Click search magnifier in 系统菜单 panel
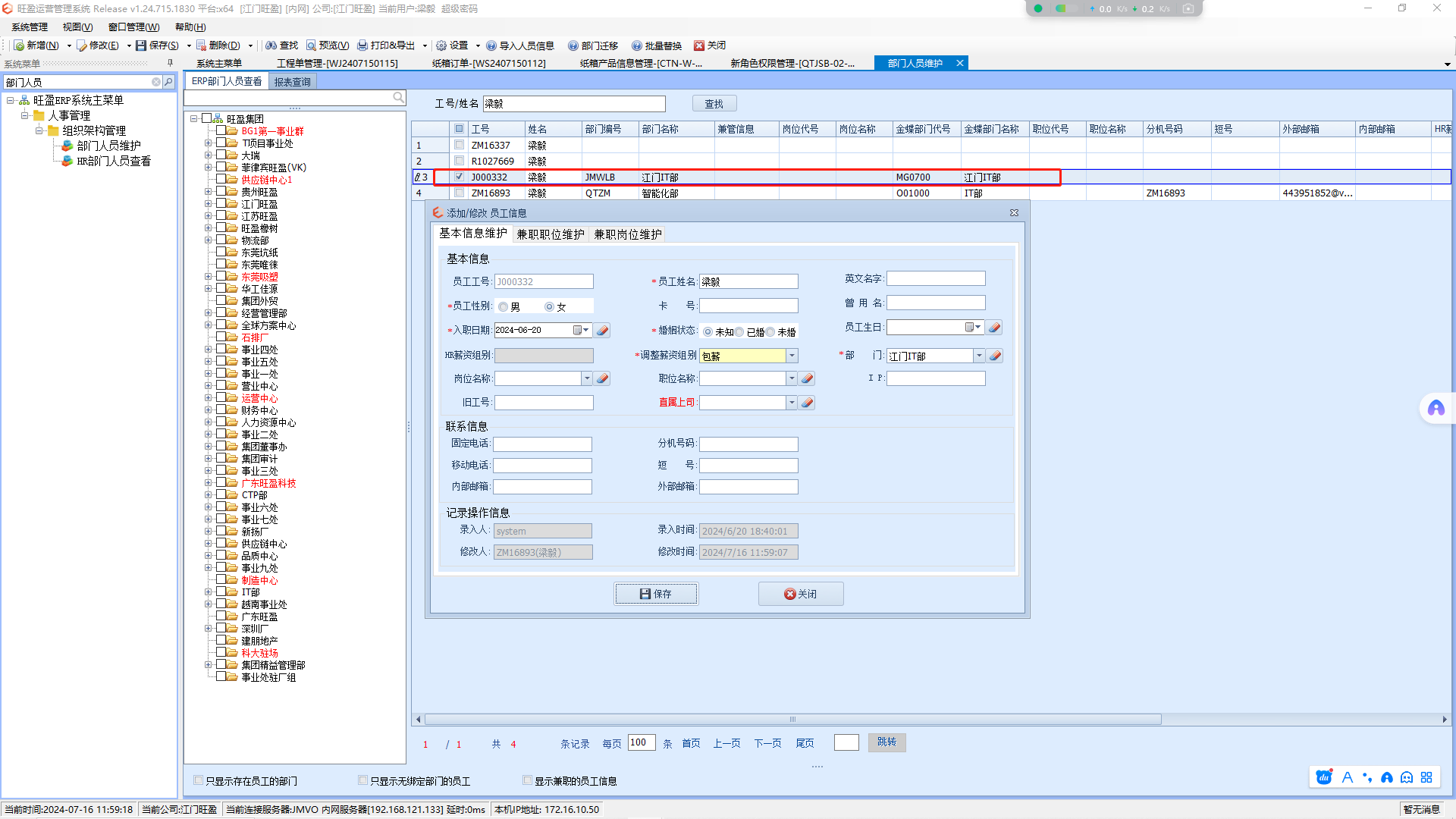 point(169,82)
